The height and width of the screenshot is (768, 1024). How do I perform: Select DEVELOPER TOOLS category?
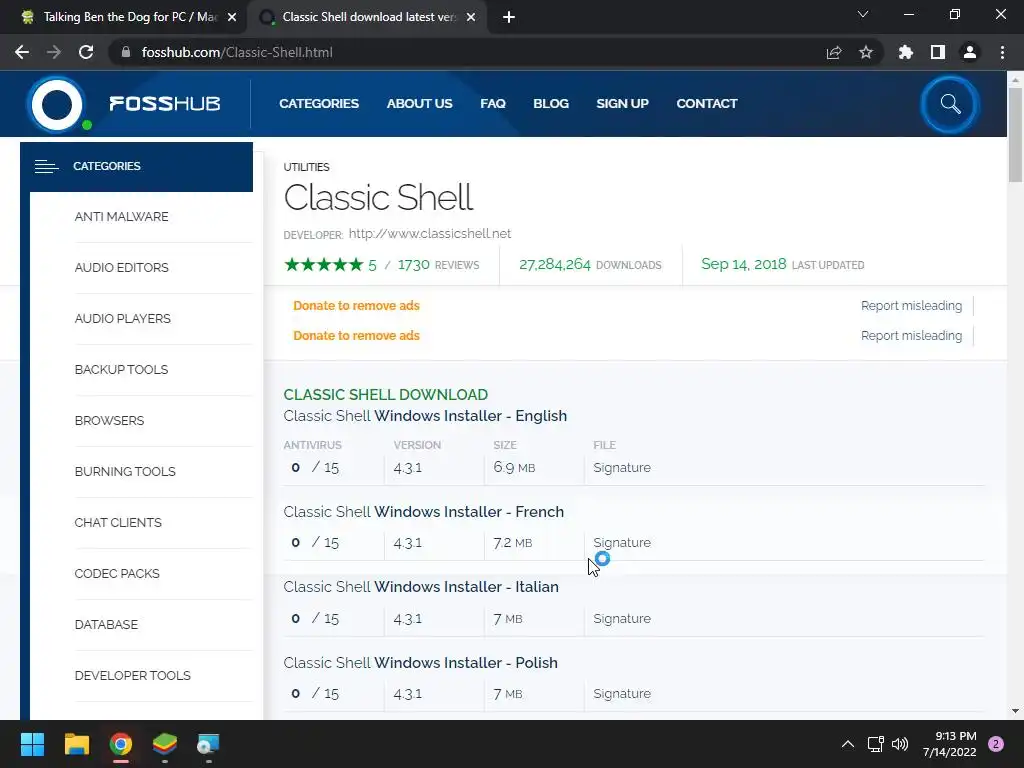133,675
